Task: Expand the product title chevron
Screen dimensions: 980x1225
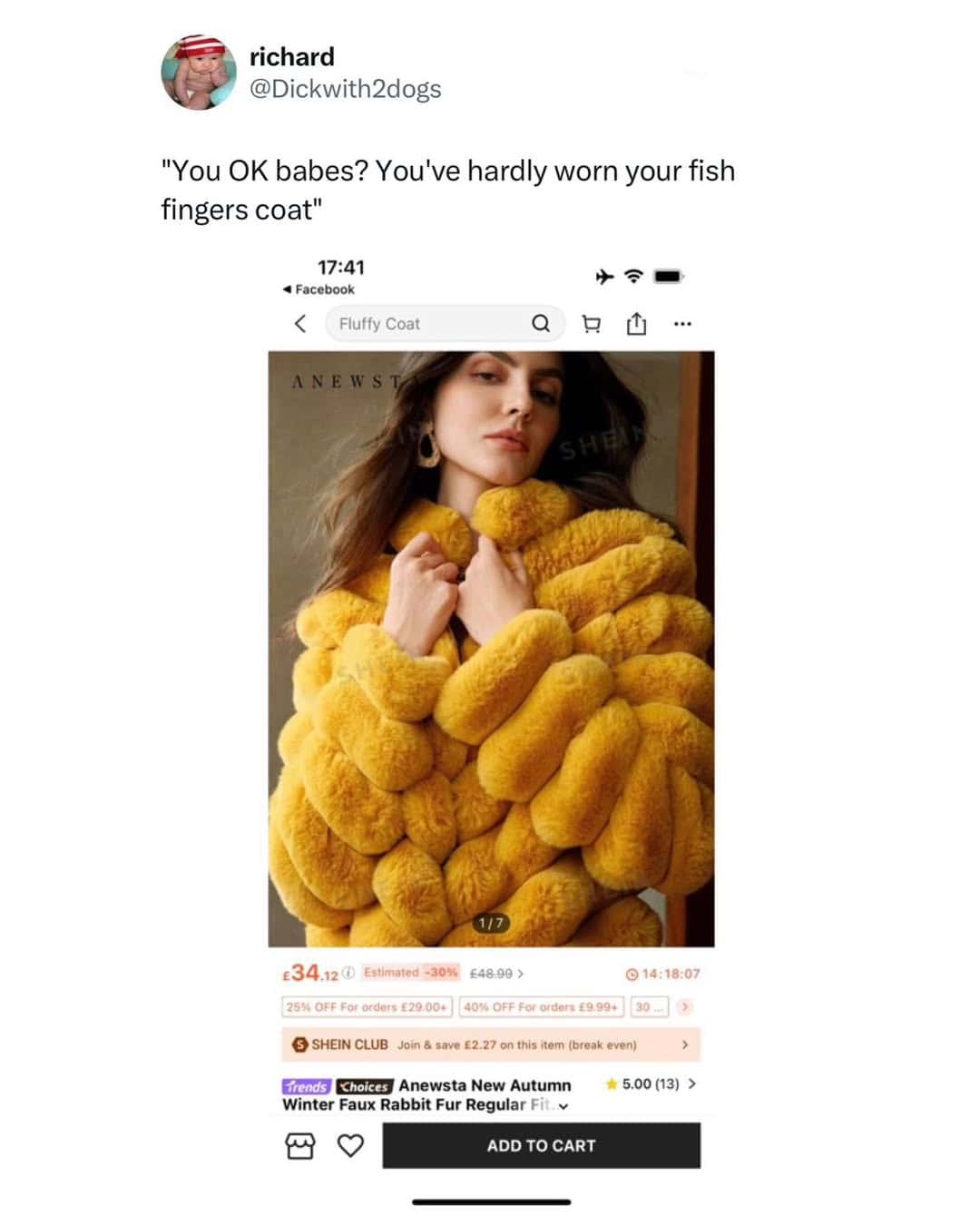Action: coord(564,1105)
